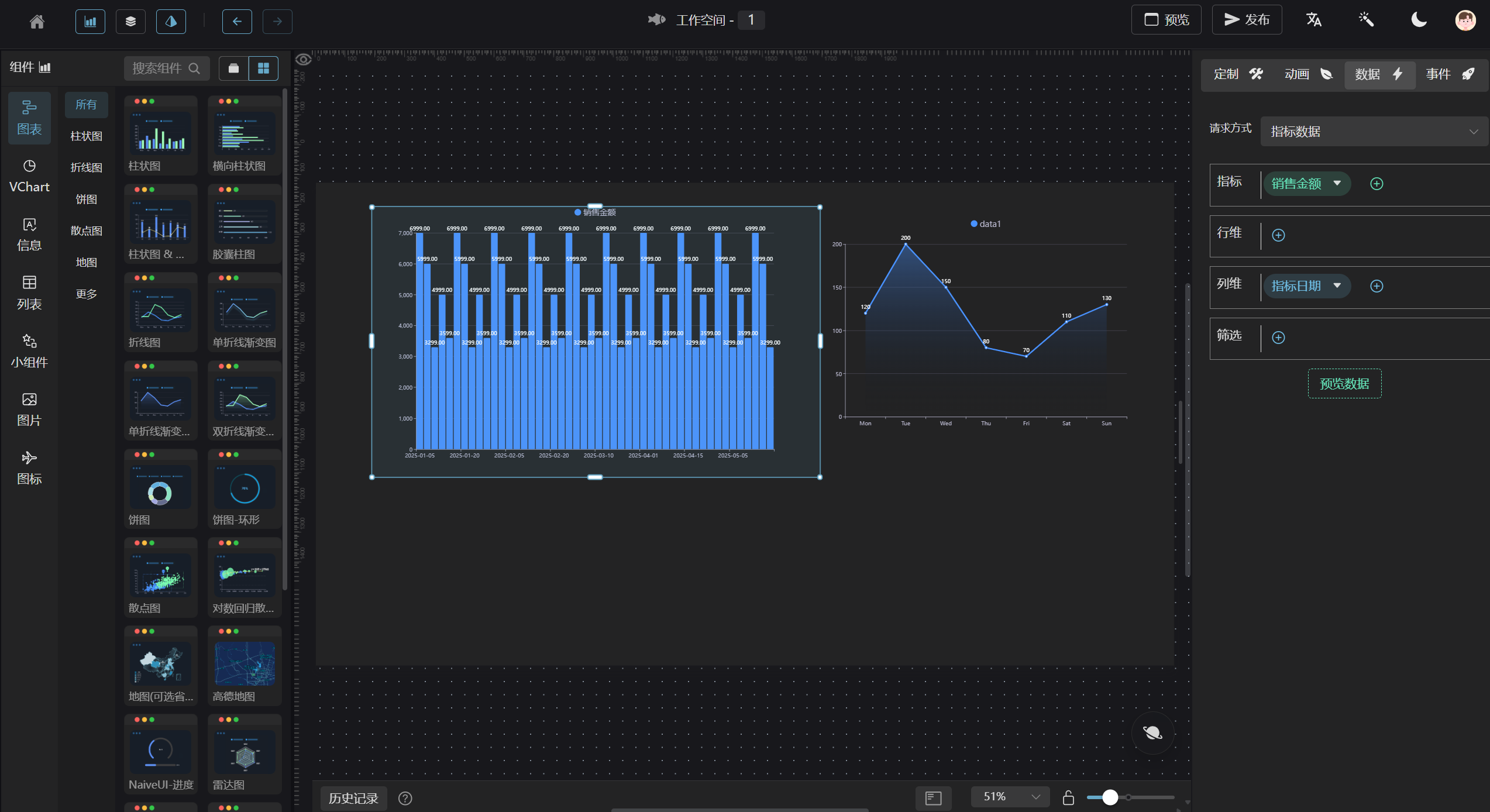Pick the 单折线渐变图 component thumbnail

point(245,312)
